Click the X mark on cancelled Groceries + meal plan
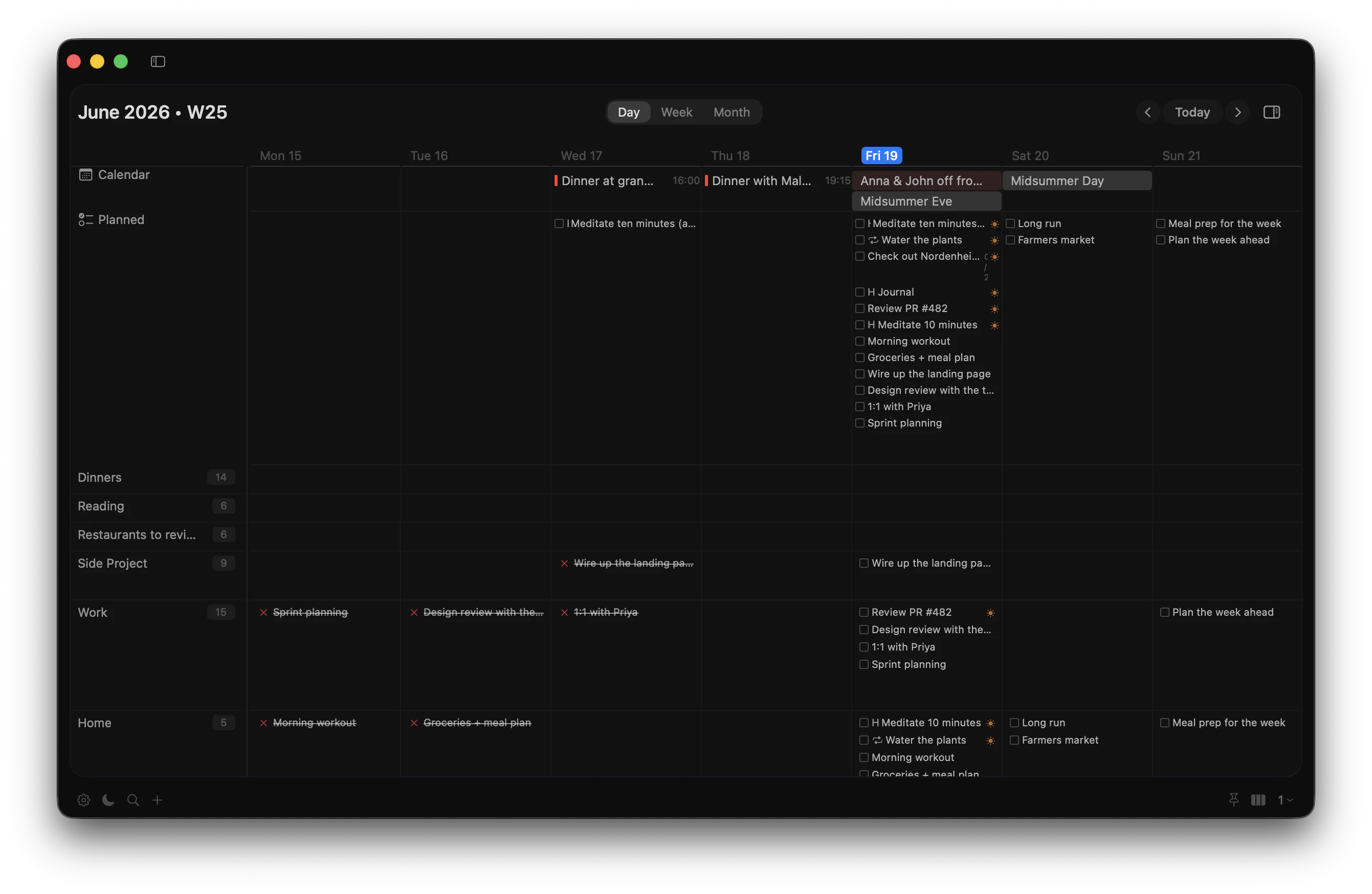 click(414, 723)
